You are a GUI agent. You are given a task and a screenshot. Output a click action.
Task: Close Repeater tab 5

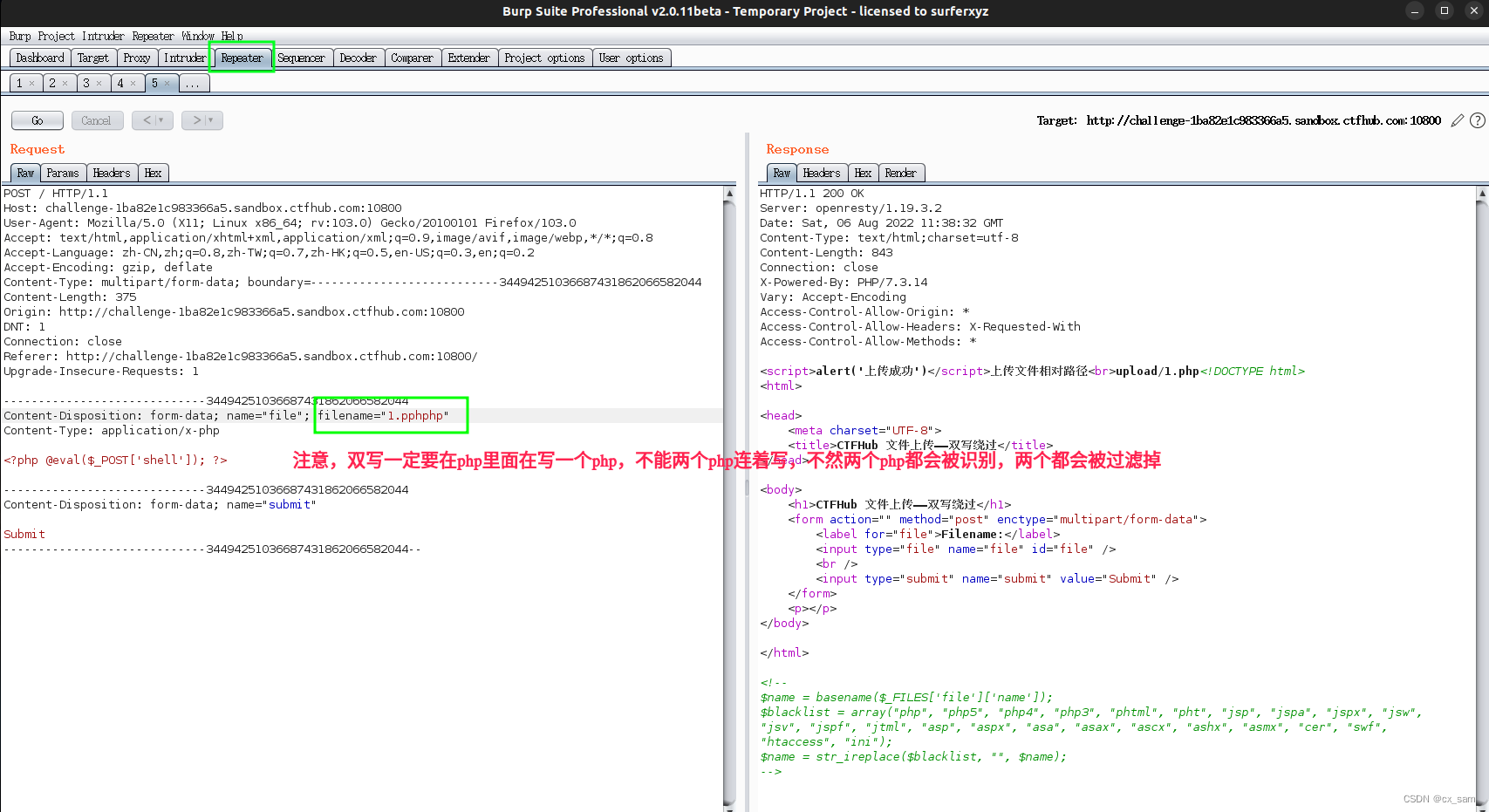pos(167,84)
